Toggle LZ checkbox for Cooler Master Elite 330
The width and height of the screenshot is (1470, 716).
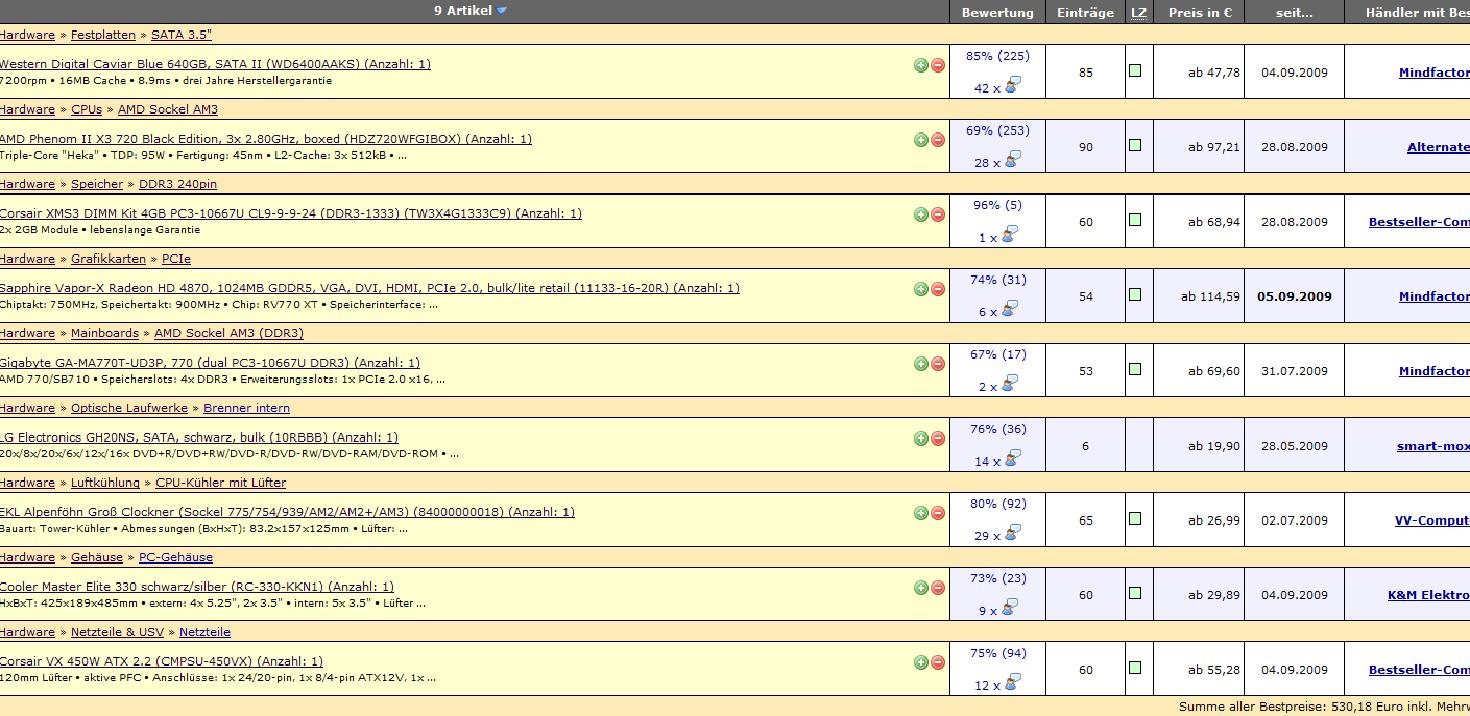(1135, 593)
